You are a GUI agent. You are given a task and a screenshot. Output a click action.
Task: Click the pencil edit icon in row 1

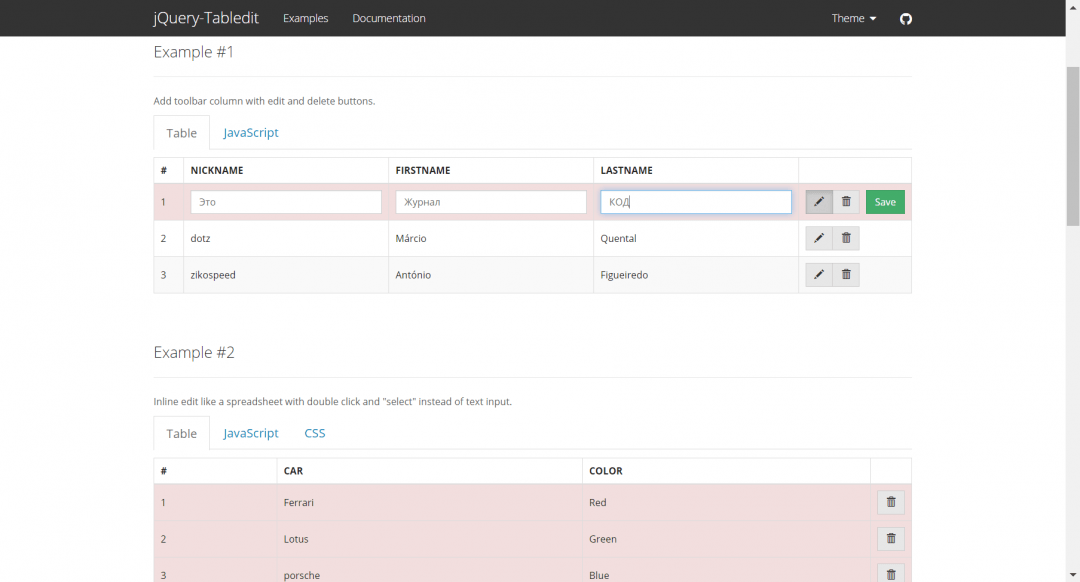coord(819,202)
